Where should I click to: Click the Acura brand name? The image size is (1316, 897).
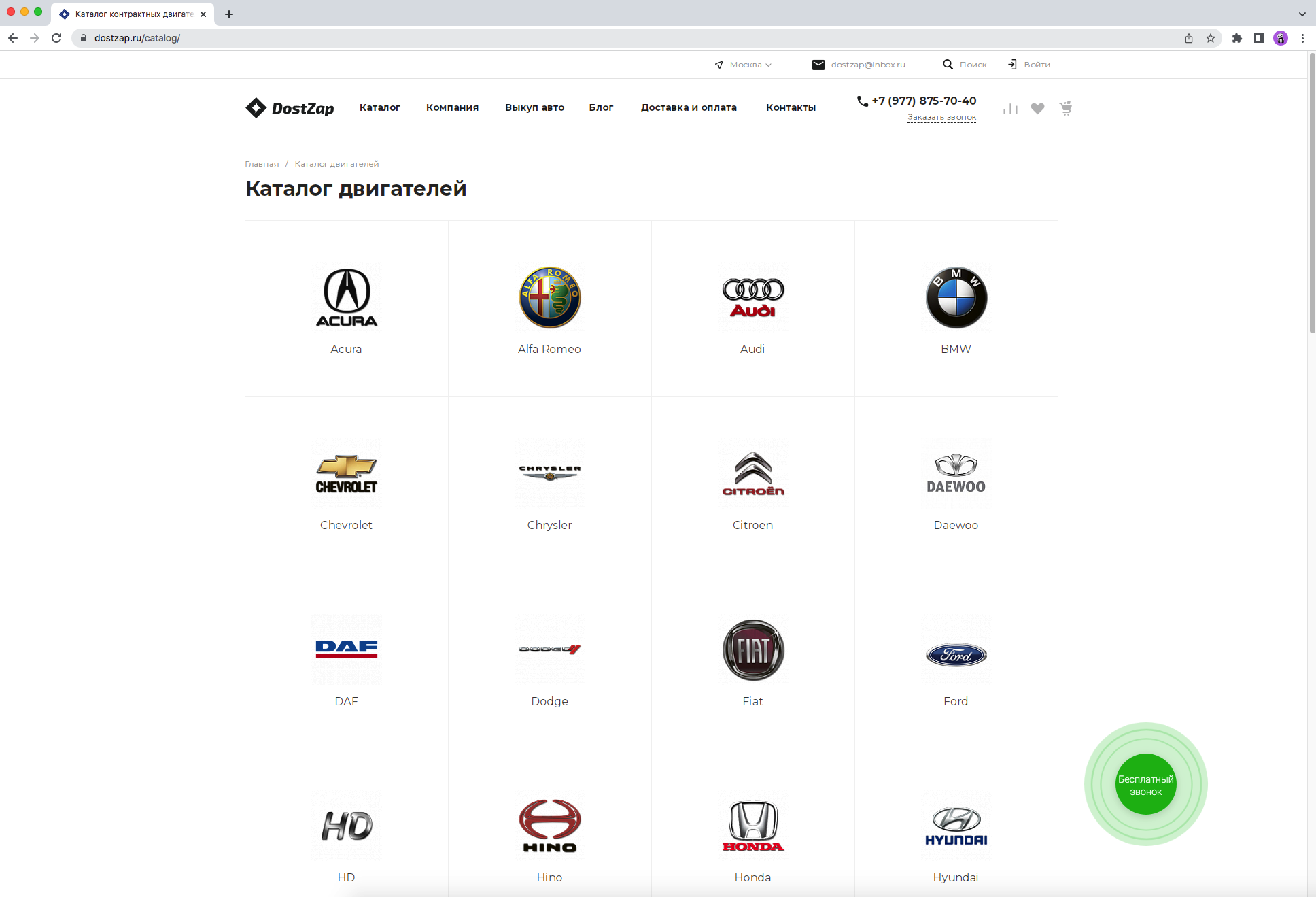tap(346, 349)
